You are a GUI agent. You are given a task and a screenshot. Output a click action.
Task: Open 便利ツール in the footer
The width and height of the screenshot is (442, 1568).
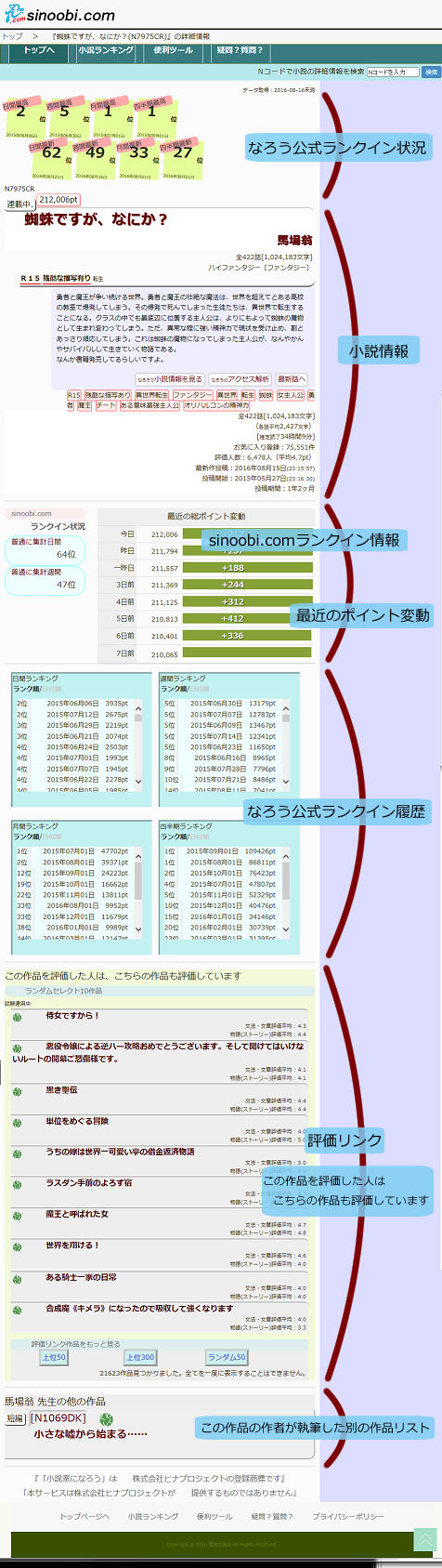(214, 1516)
